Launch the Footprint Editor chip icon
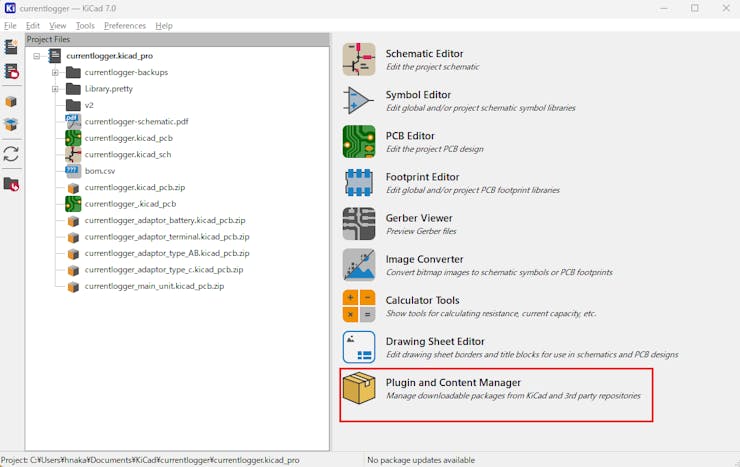This screenshot has width=740, height=467. (359, 183)
